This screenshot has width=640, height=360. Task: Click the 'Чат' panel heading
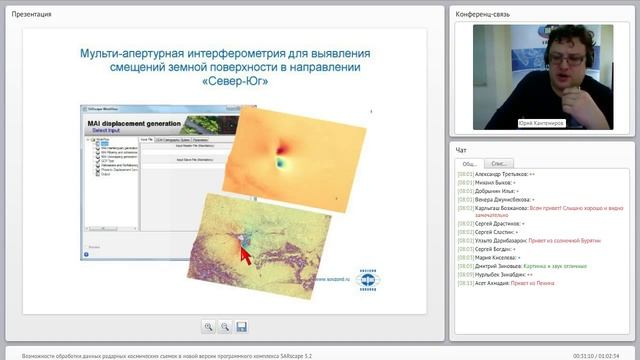coord(461,150)
